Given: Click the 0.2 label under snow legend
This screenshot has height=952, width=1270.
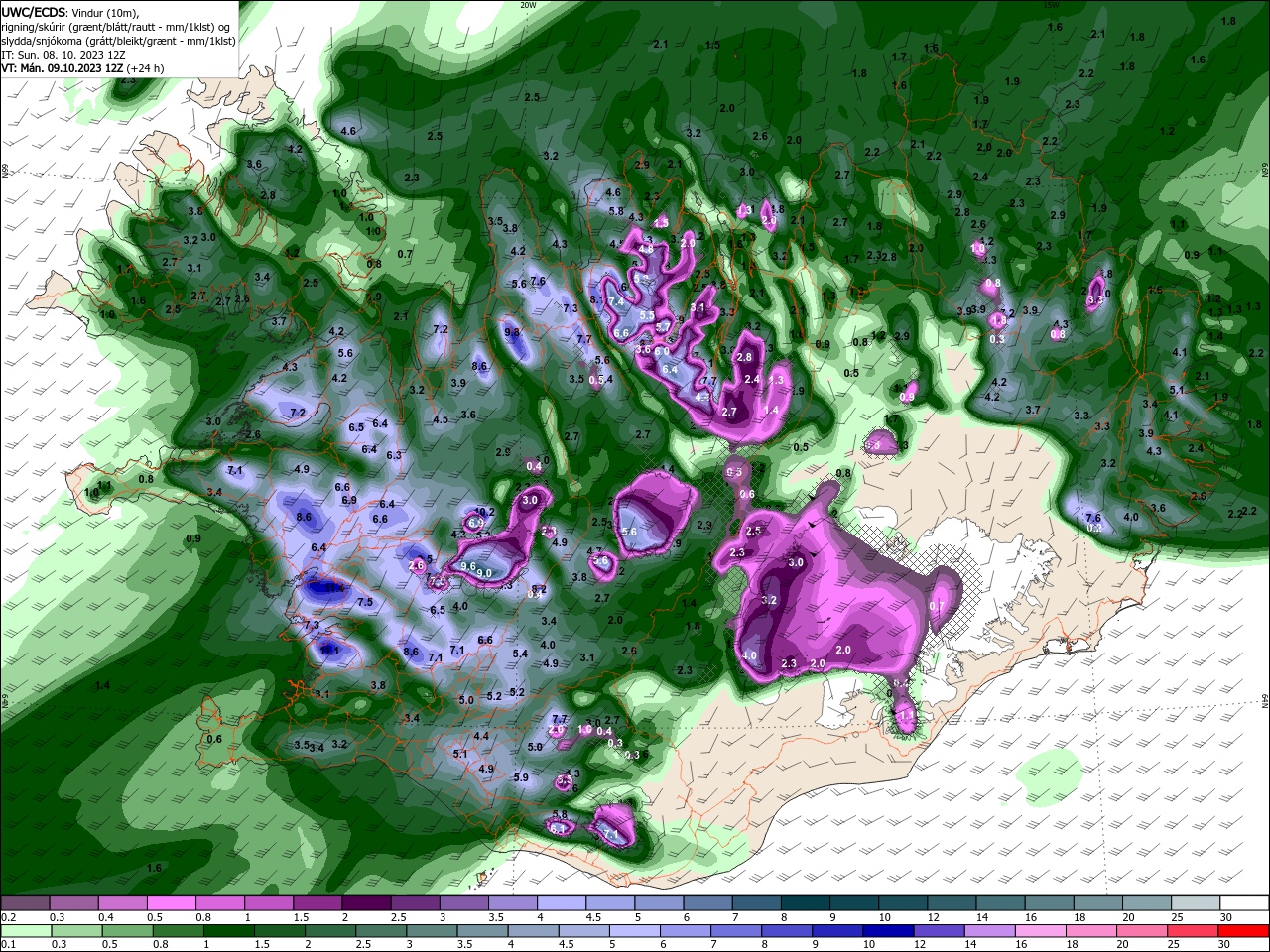Looking at the screenshot, I should coord(8,917).
